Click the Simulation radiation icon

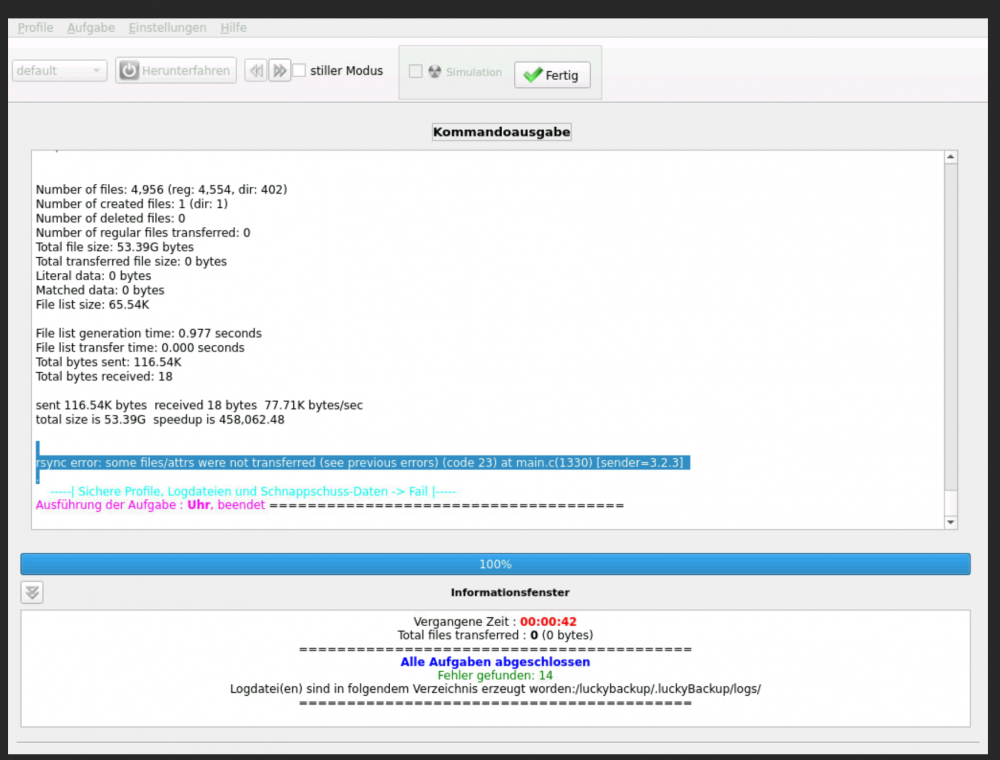tap(434, 71)
